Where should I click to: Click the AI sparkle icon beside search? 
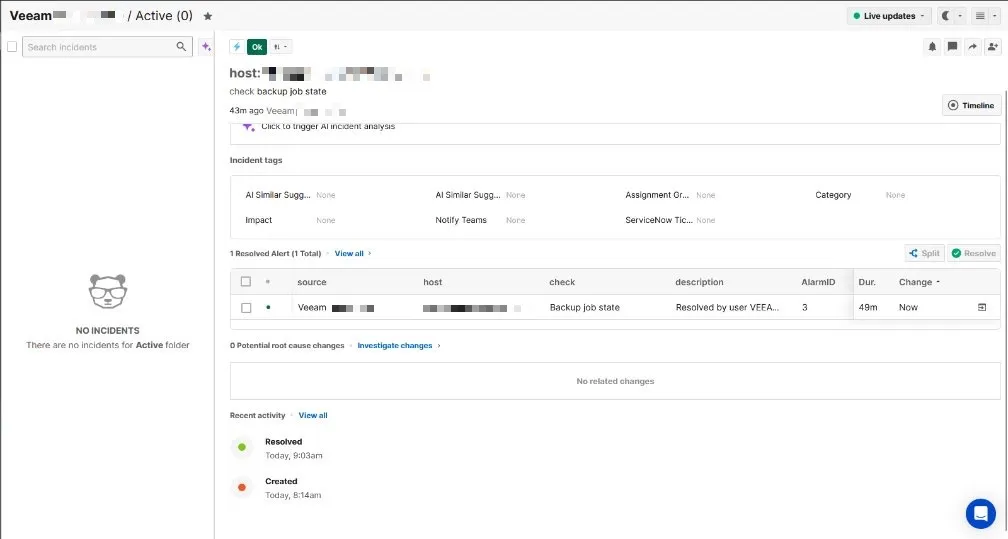pos(206,47)
